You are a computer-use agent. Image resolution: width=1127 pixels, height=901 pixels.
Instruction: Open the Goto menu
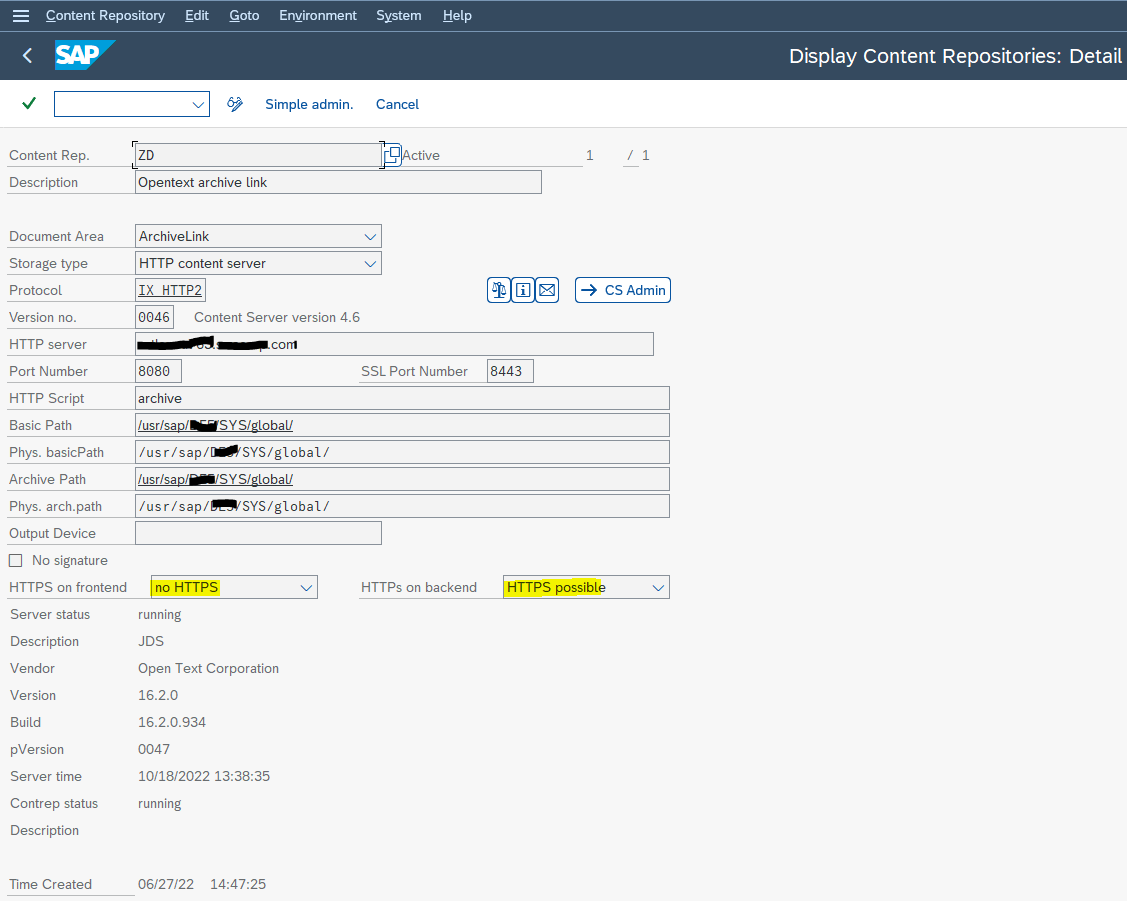tap(244, 15)
